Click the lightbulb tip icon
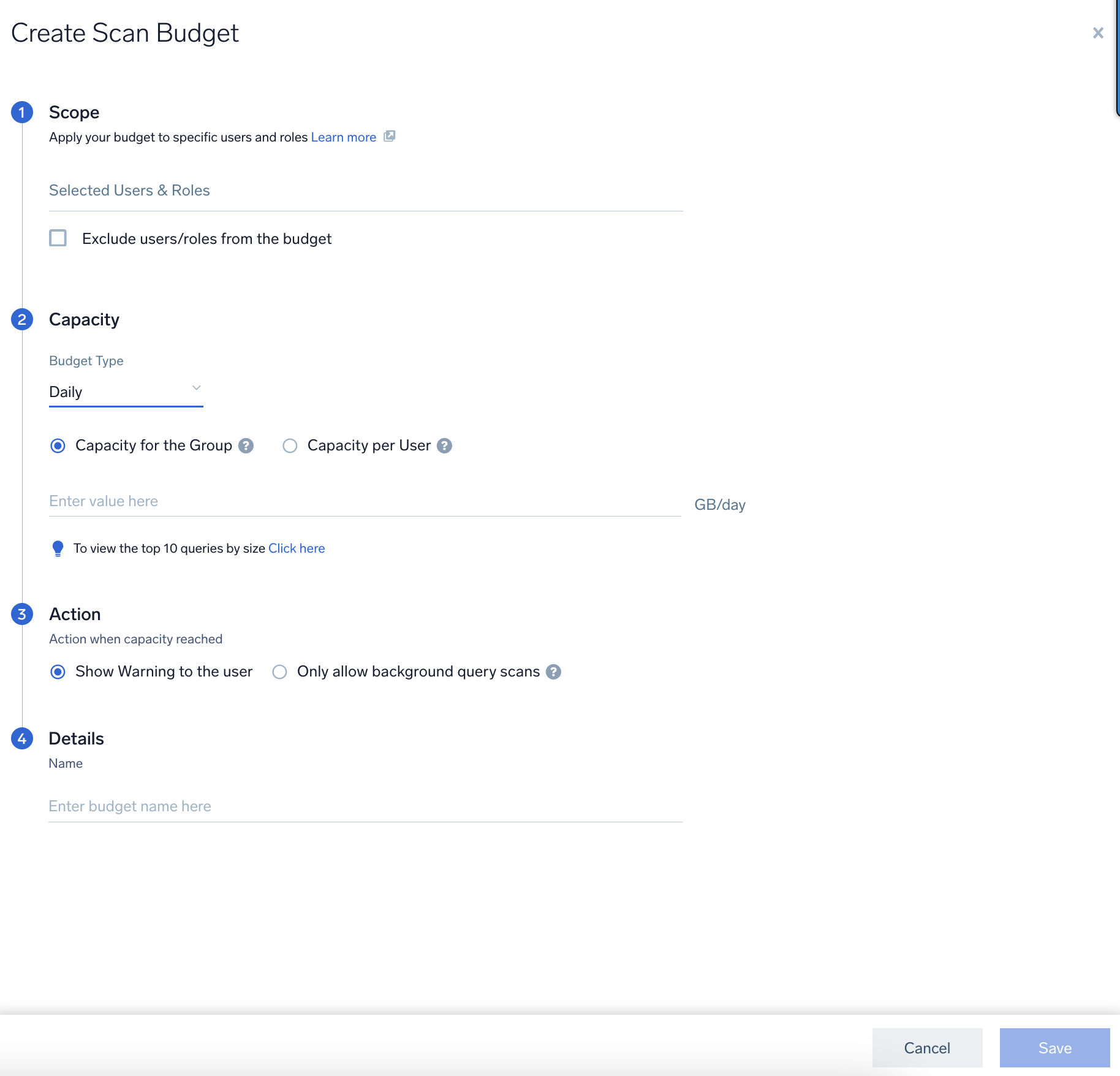 [x=58, y=548]
